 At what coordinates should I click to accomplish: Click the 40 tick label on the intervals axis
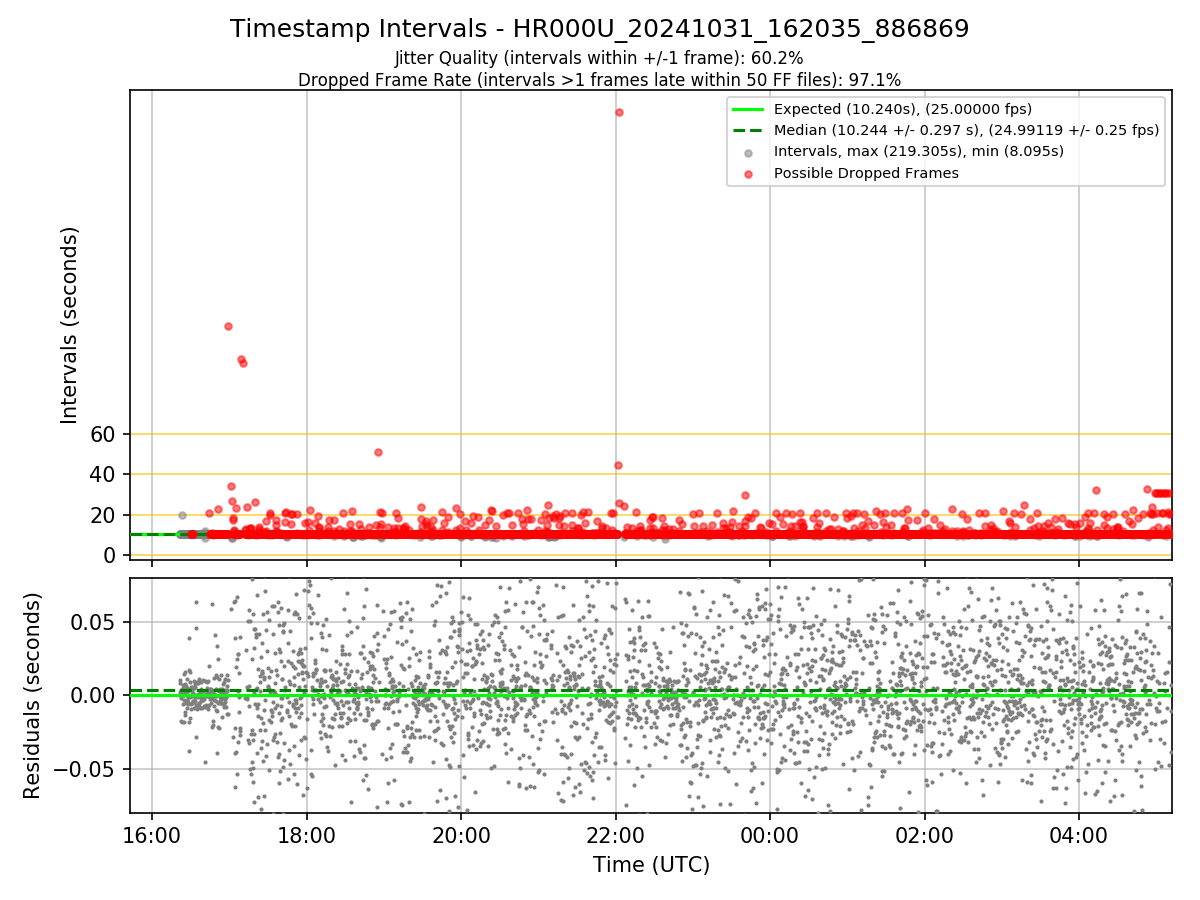tap(105, 474)
